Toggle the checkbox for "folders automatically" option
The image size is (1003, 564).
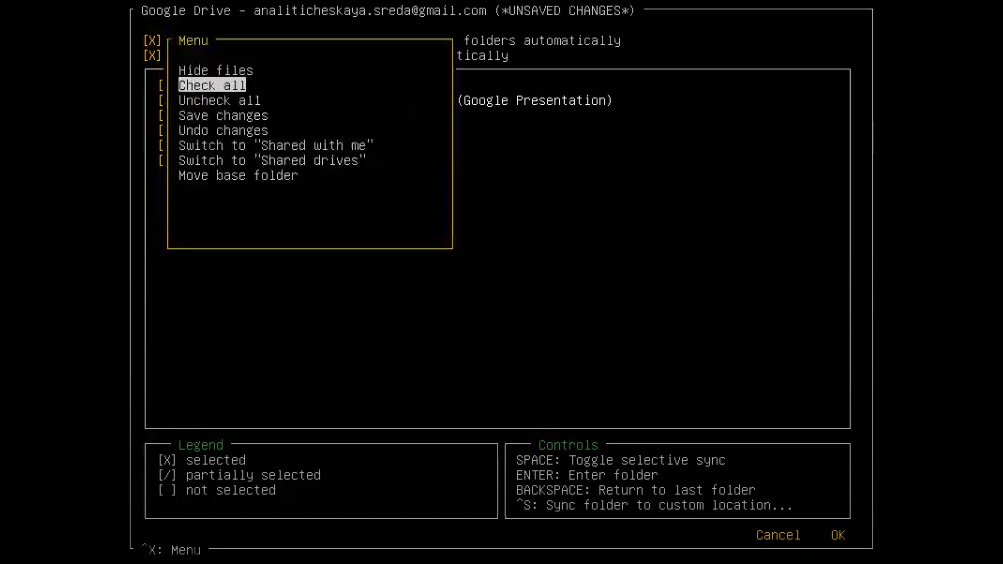[152, 41]
